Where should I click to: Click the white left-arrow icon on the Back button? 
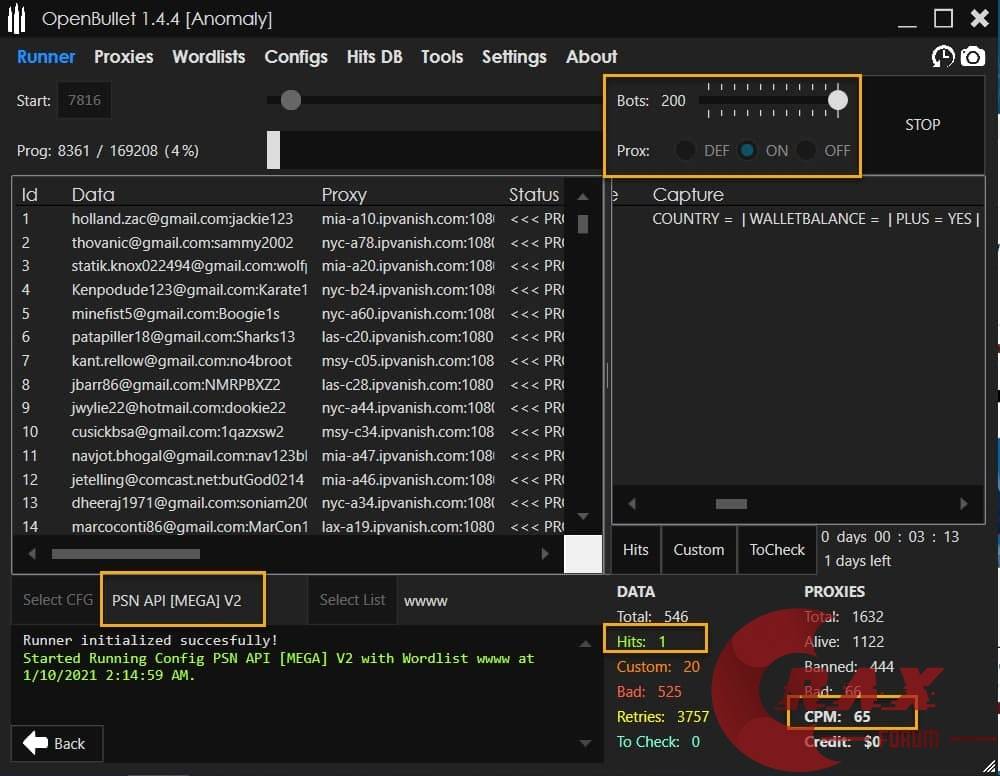pyautogui.click(x=35, y=743)
